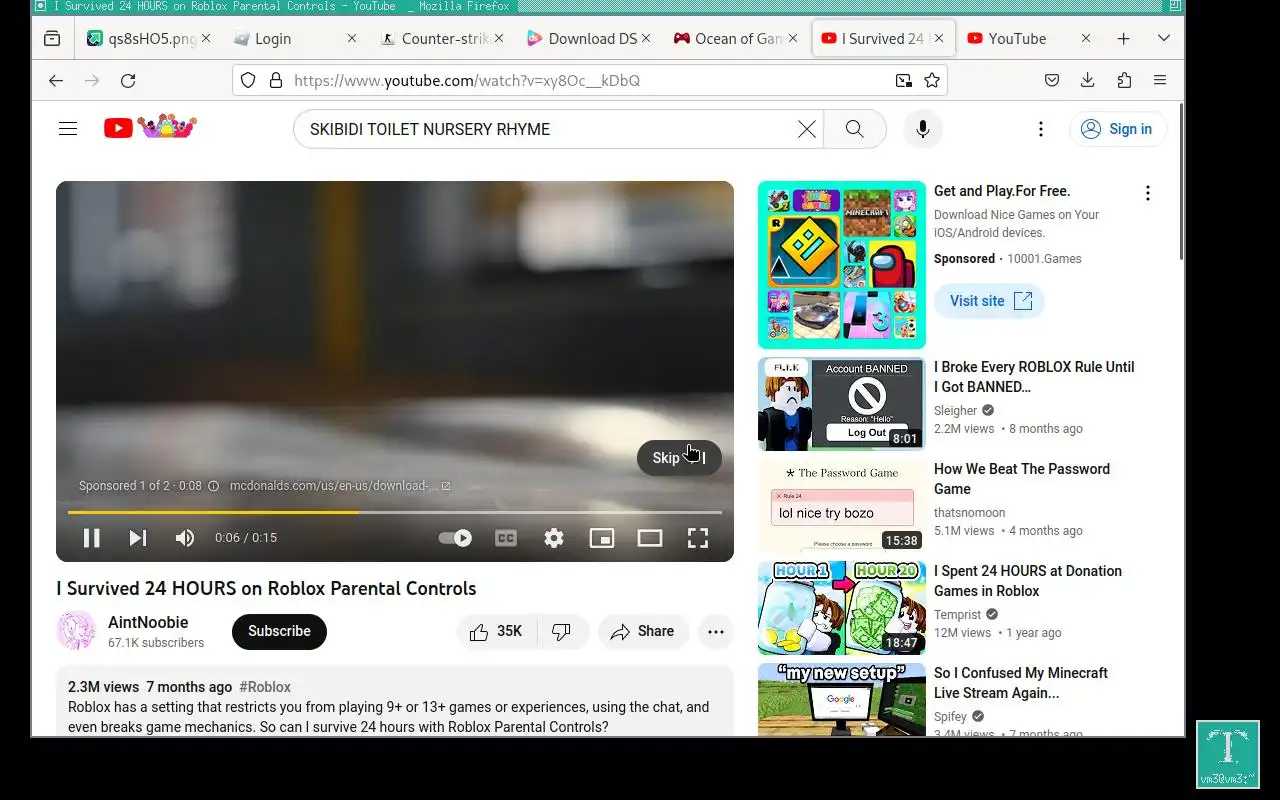Toggle the autoplay switch
1280x800 pixels.
click(456, 538)
